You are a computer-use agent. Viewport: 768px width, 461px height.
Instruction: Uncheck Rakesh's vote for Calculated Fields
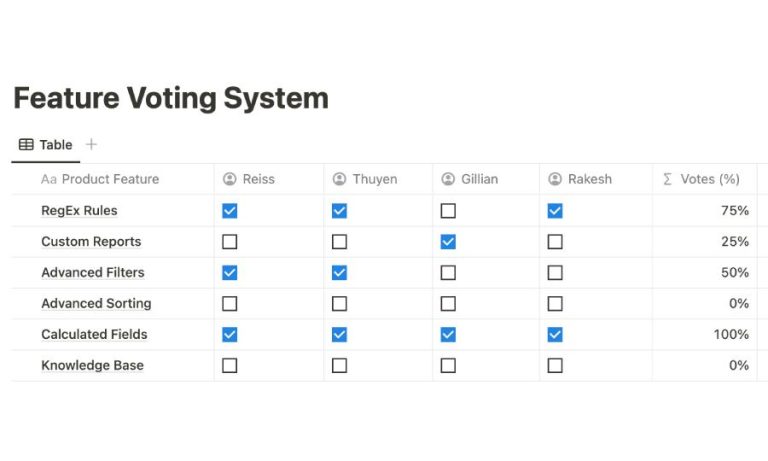tap(555, 335)
